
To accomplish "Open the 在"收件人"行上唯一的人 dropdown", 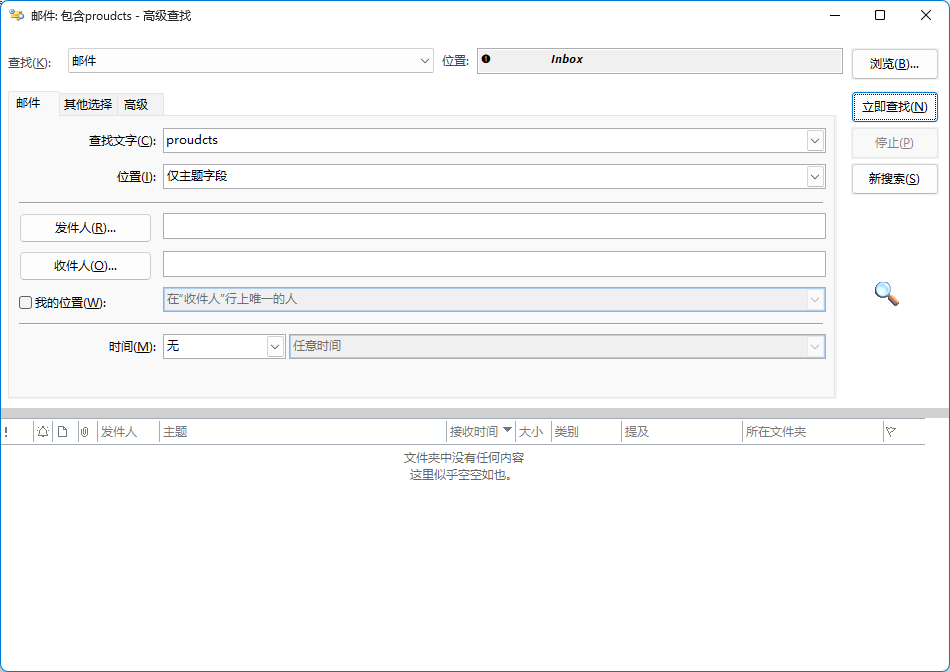I will [815, 299].
